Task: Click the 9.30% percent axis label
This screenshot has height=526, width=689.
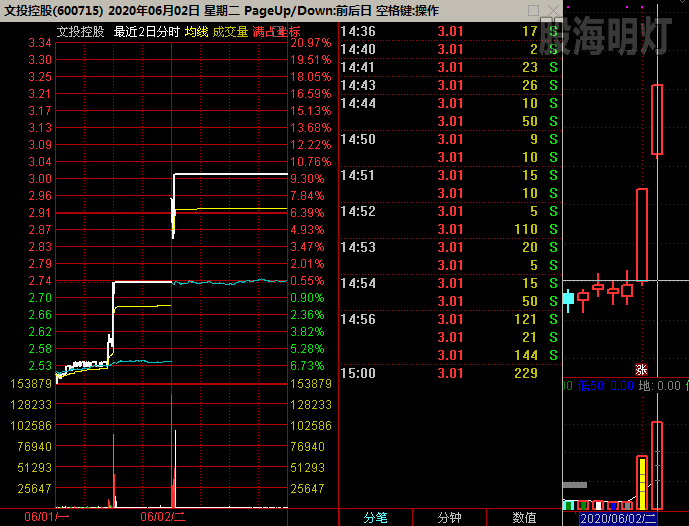Action: 307,179
